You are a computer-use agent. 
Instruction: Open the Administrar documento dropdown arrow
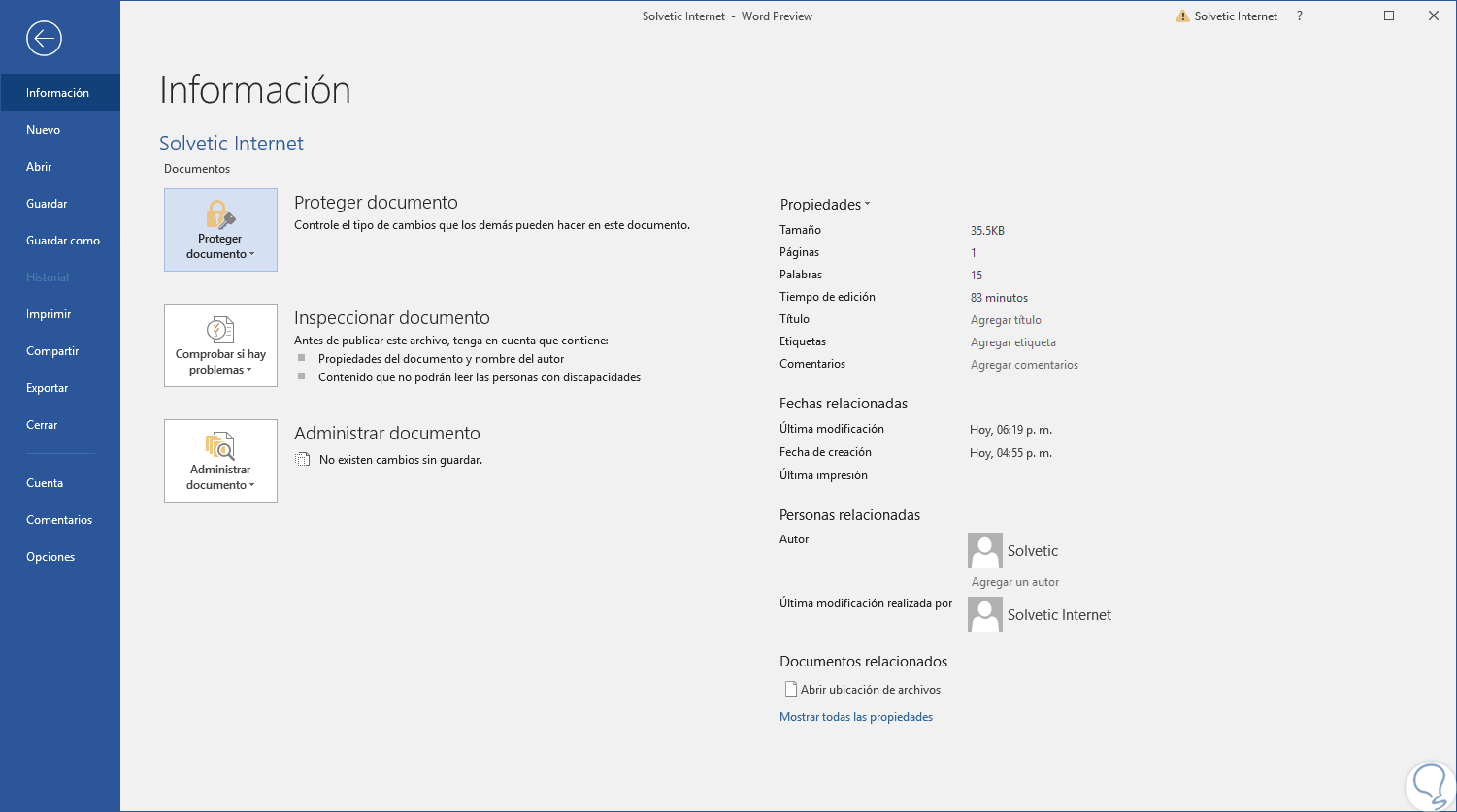(x=251, y=486)
